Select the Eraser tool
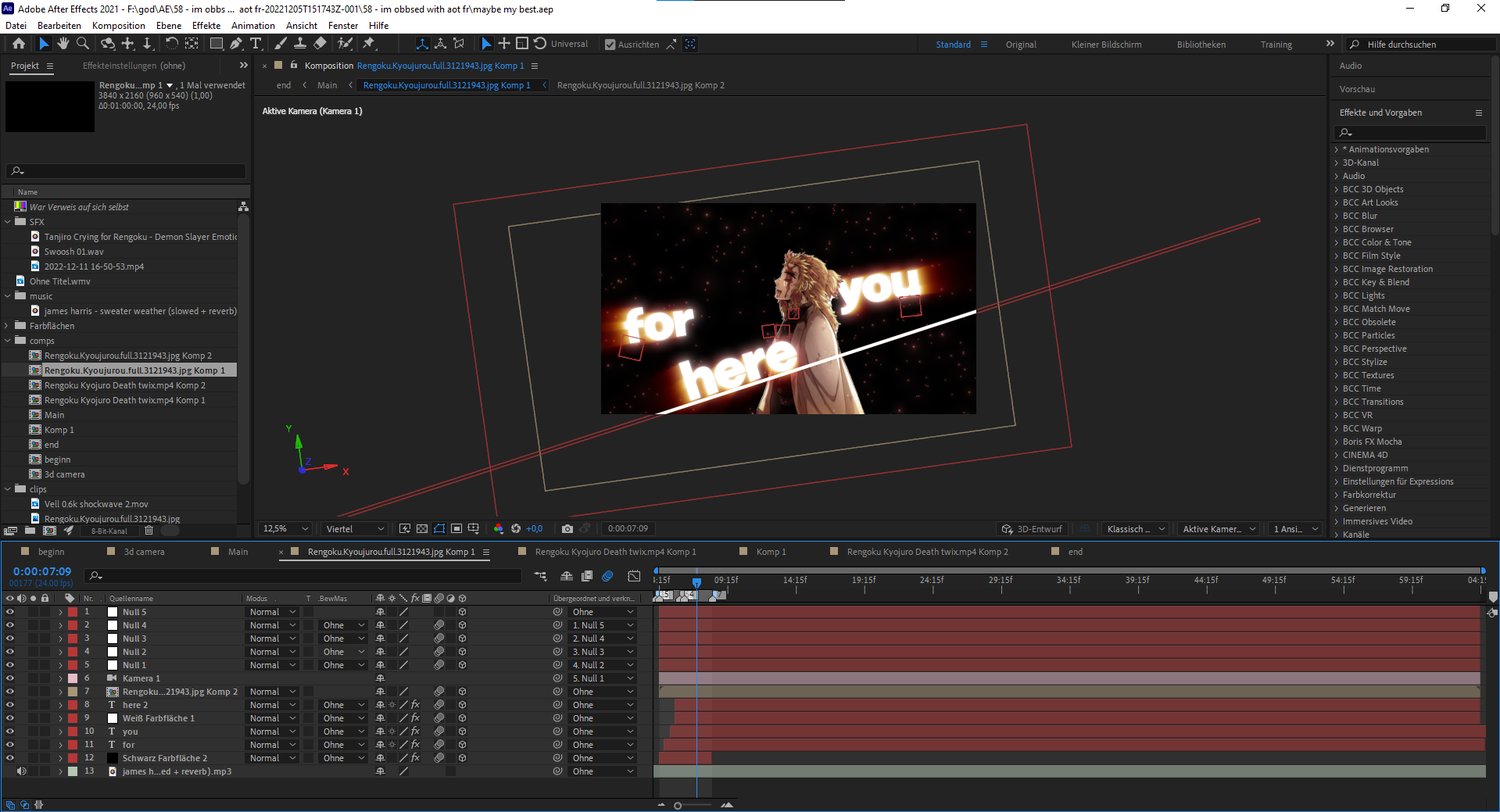 (320, 44)
